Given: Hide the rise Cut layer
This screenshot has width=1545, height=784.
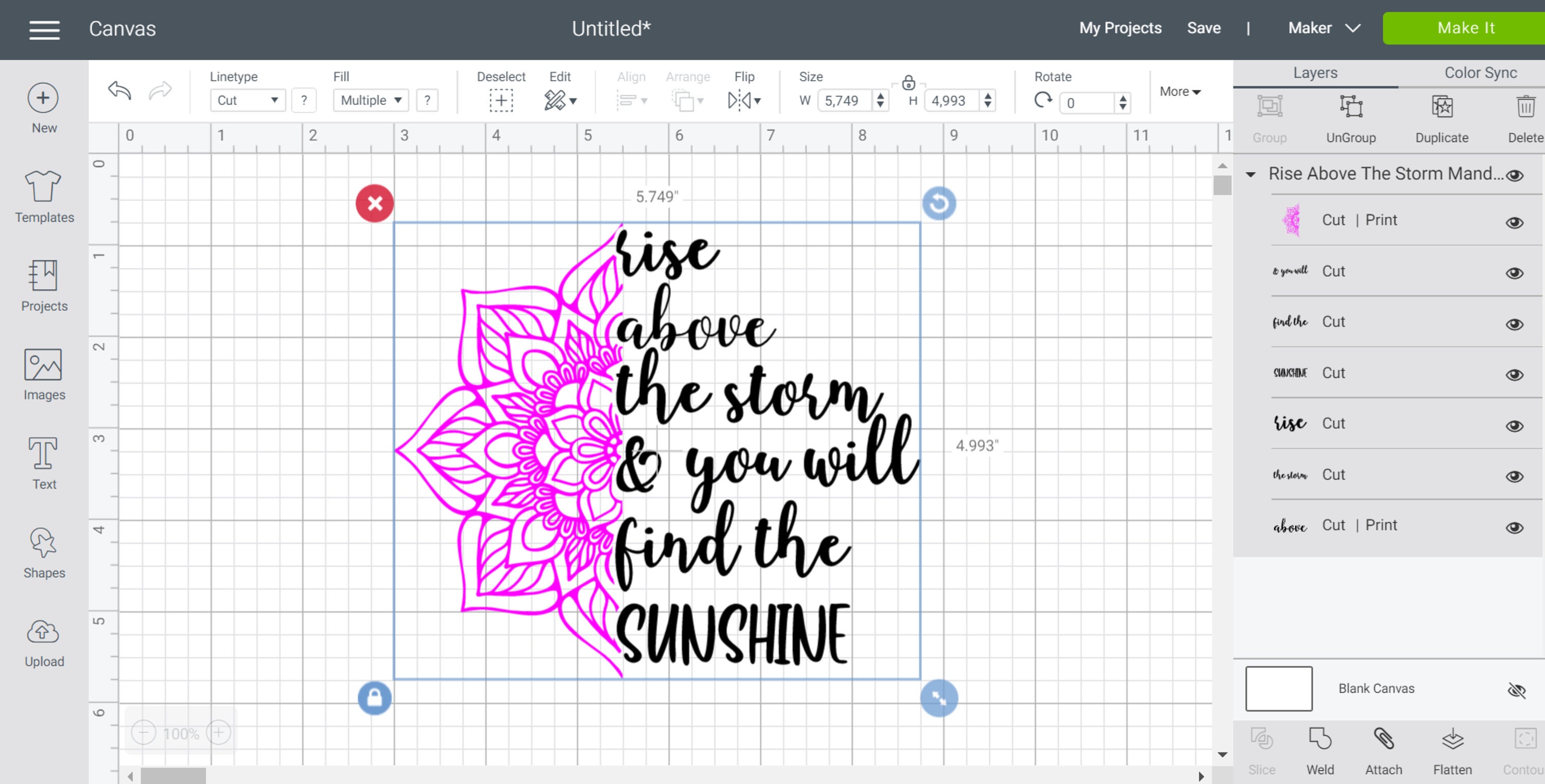Looking at the screenshot, I should tap(1515, 426).
